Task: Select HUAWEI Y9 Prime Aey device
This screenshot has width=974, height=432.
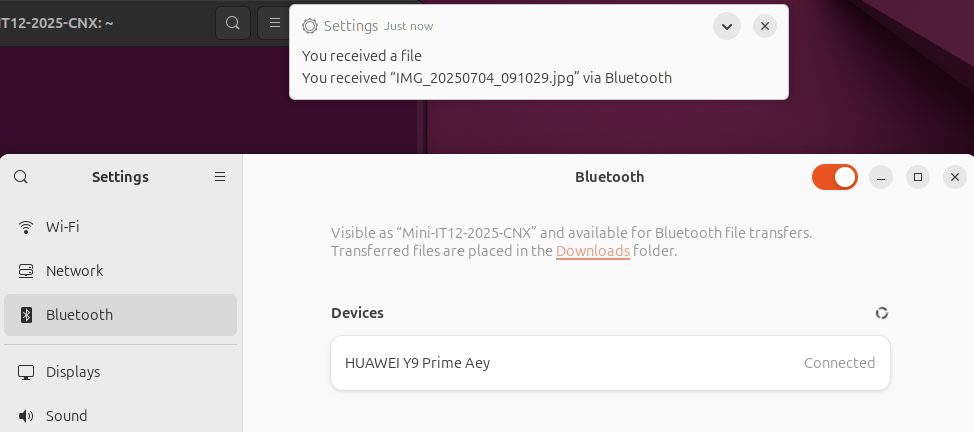Action: pos(610,363)
